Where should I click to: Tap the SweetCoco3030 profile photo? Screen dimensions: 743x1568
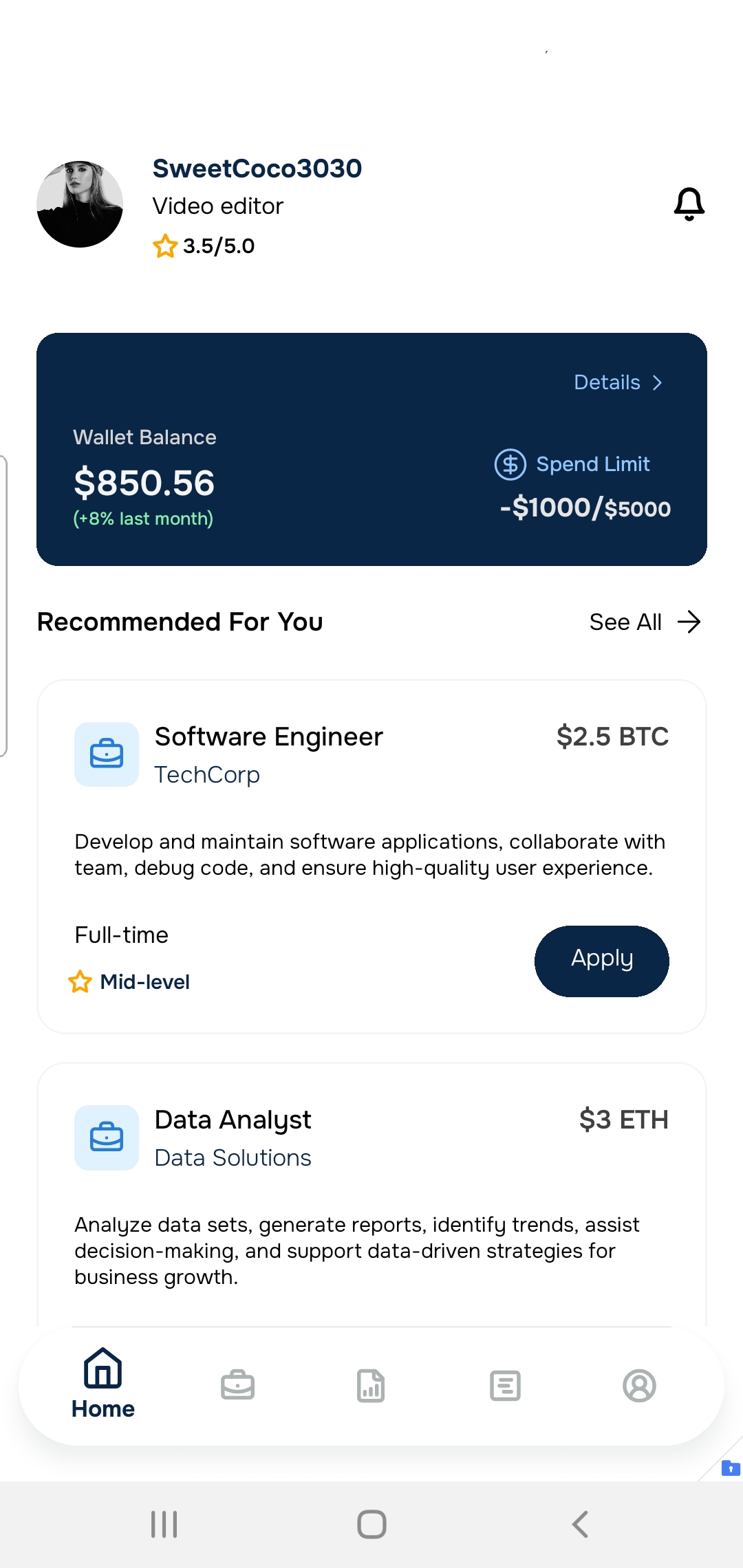click(80, 204)
